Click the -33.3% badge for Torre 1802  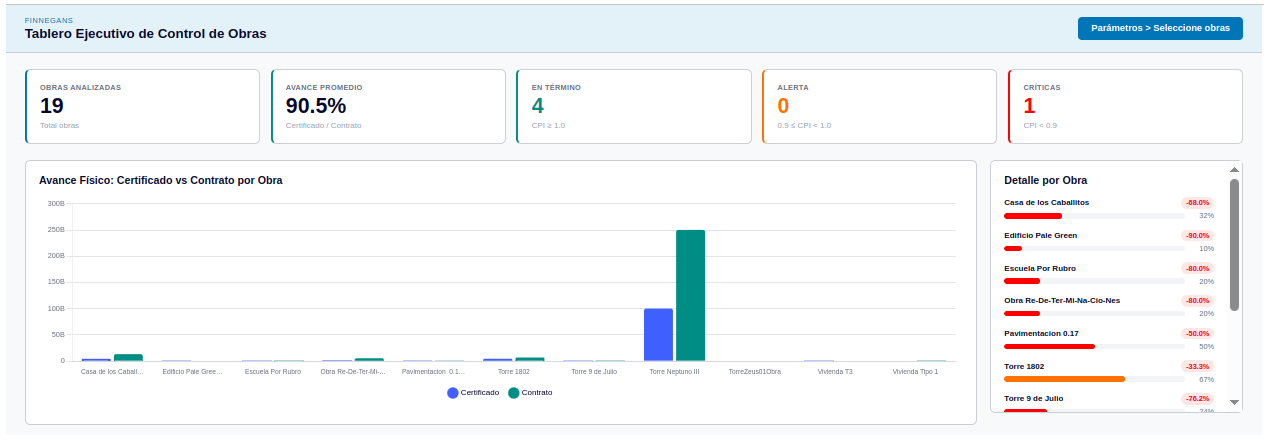(x=1197, y=366)
